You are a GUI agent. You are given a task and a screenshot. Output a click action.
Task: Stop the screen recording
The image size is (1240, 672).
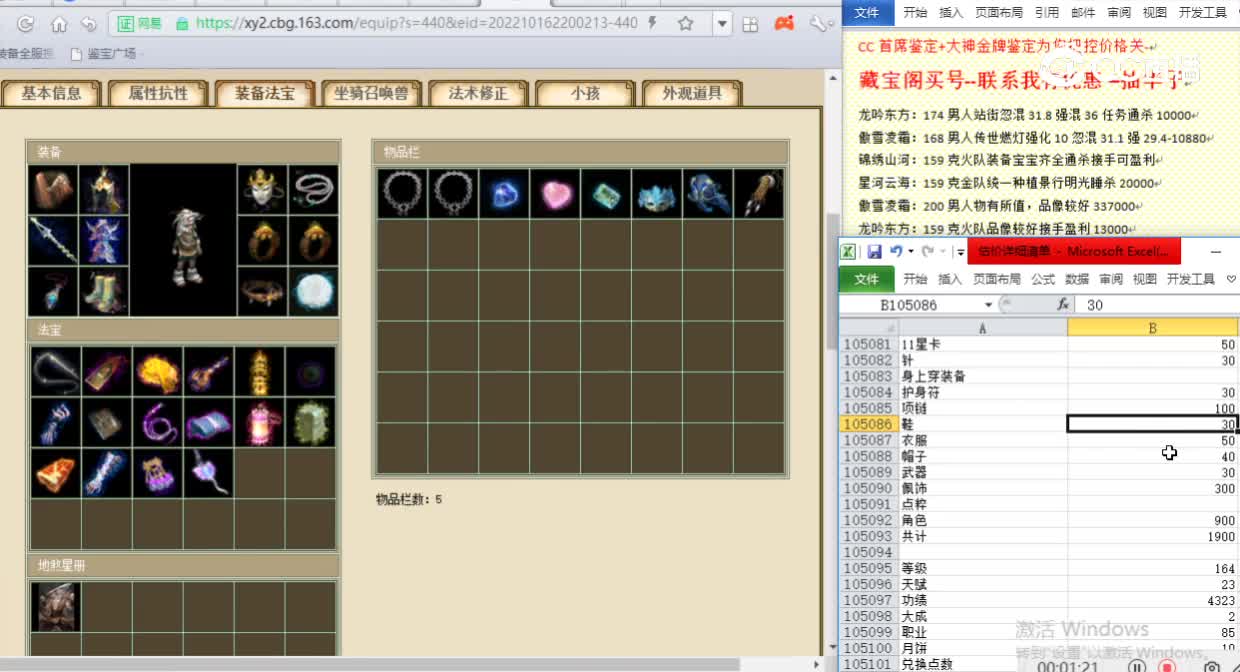pos(1167,666)
